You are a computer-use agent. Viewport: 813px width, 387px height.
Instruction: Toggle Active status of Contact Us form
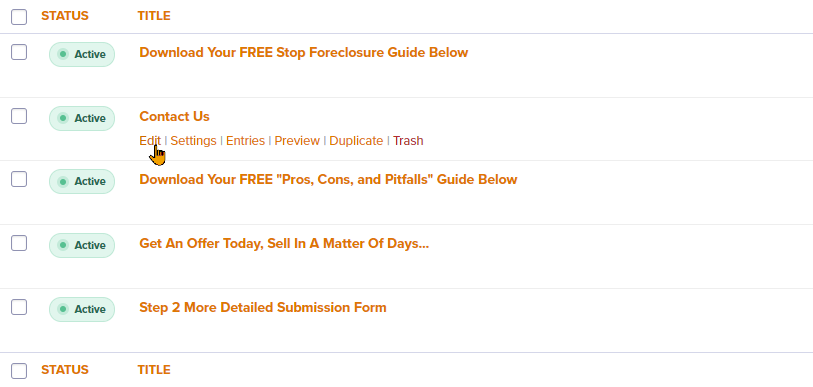[82, 118]
